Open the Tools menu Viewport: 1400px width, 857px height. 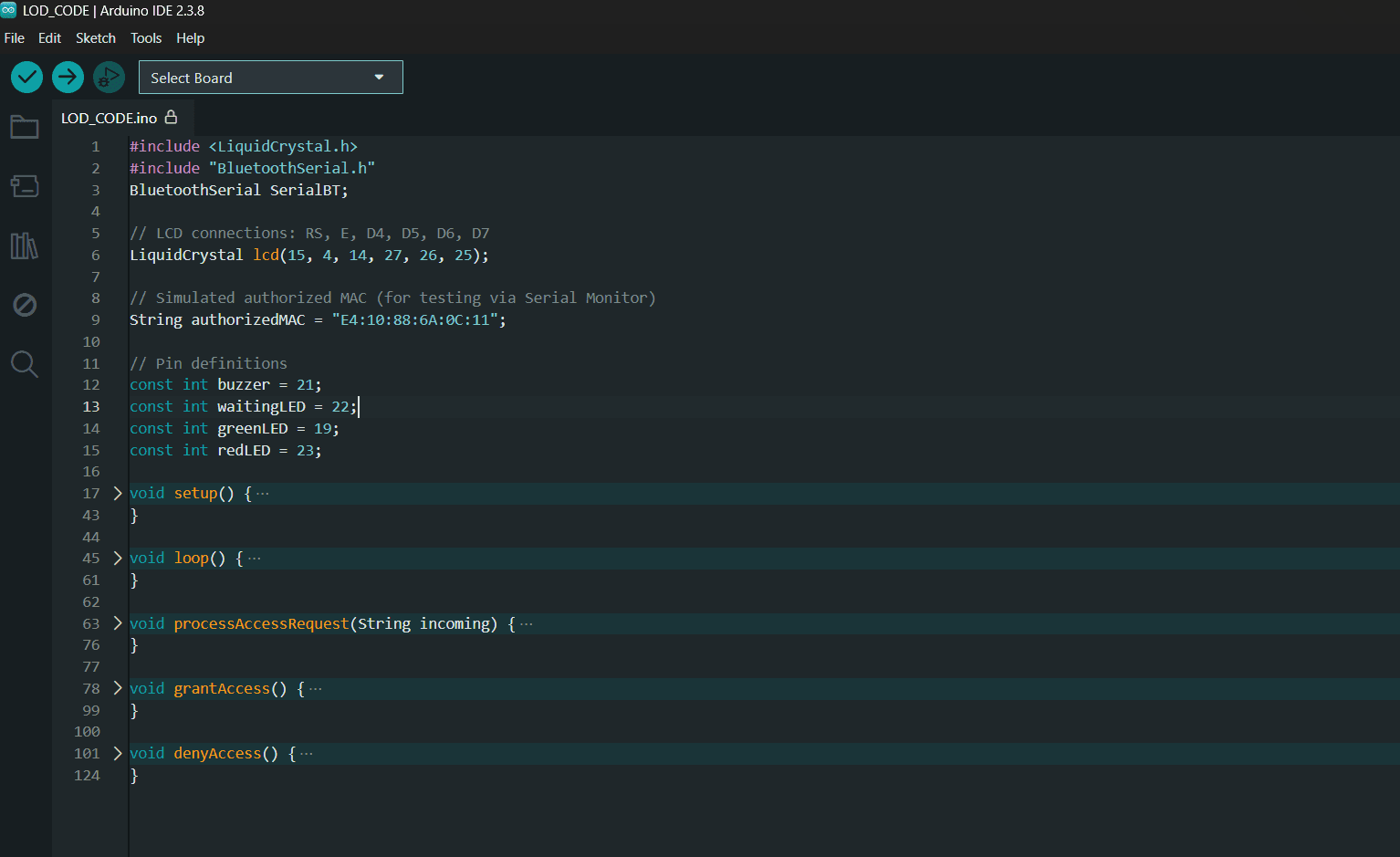(146, 38)
